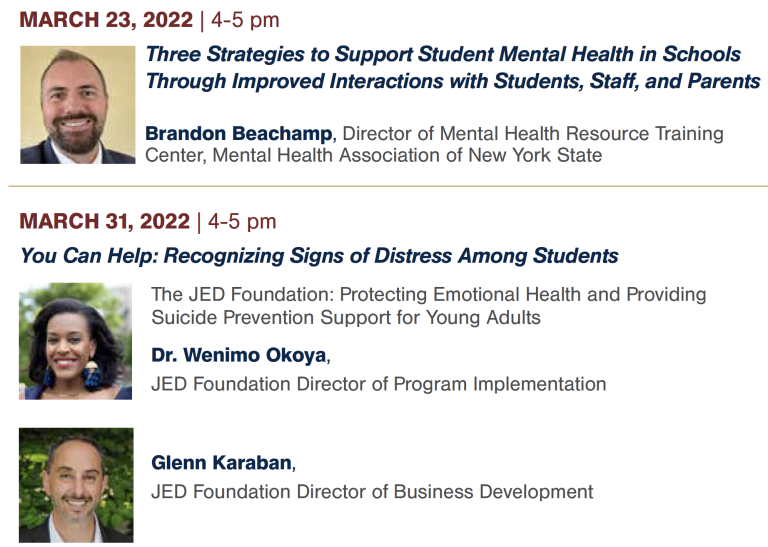Open the Three Strategies to Support Student Mental Health title
This screenshot has width=768, height=547.
tap(443, 54)
